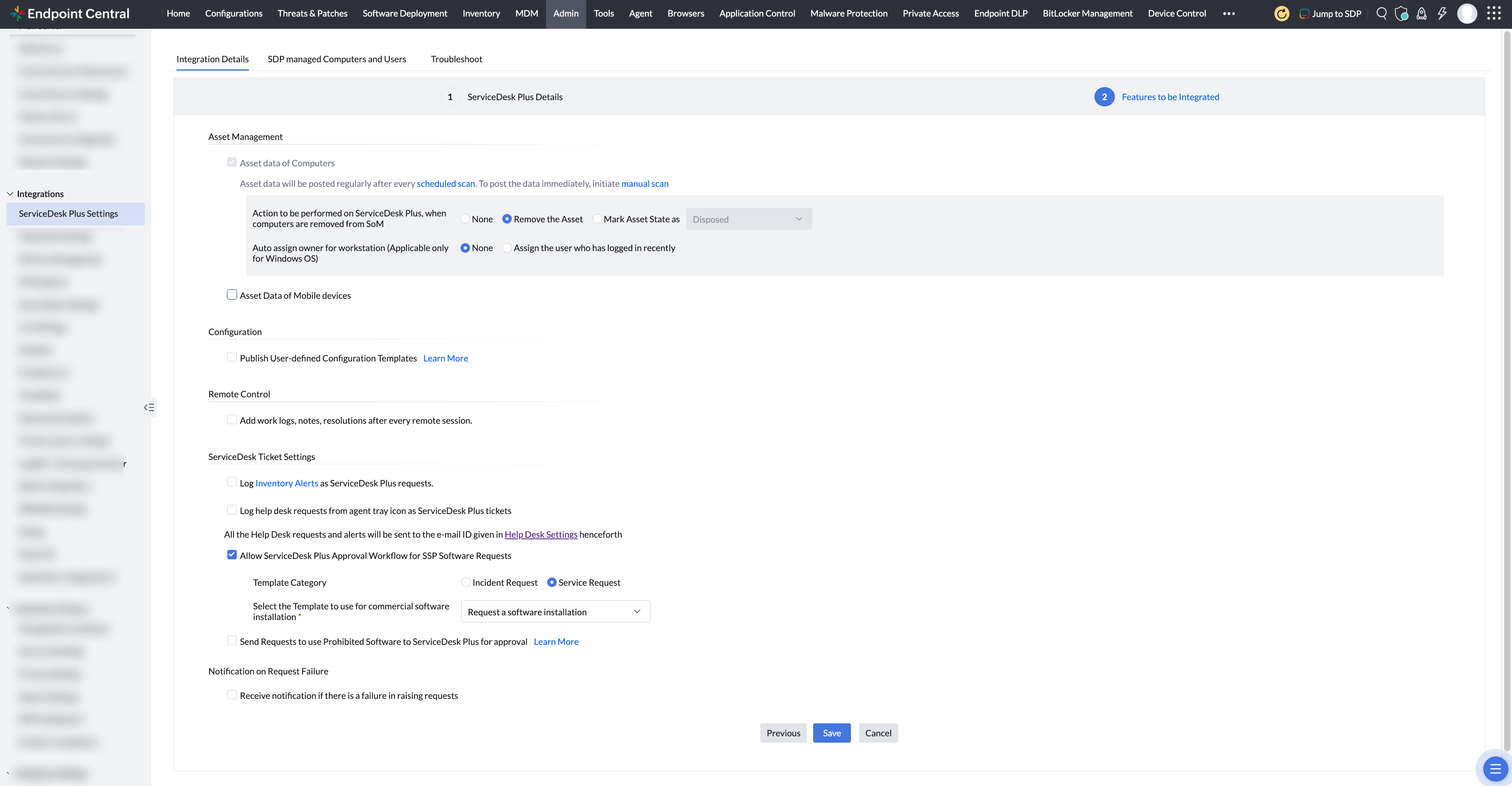Open the Inventory module
This screenshot has width=1512, height=786.
tap(481, 13)
